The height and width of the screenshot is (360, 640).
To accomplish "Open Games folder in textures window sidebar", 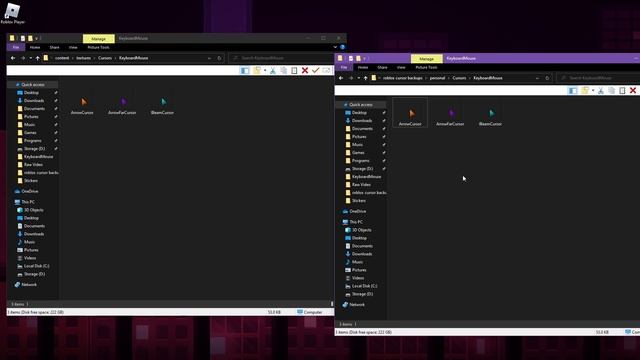I will [30, 133].
